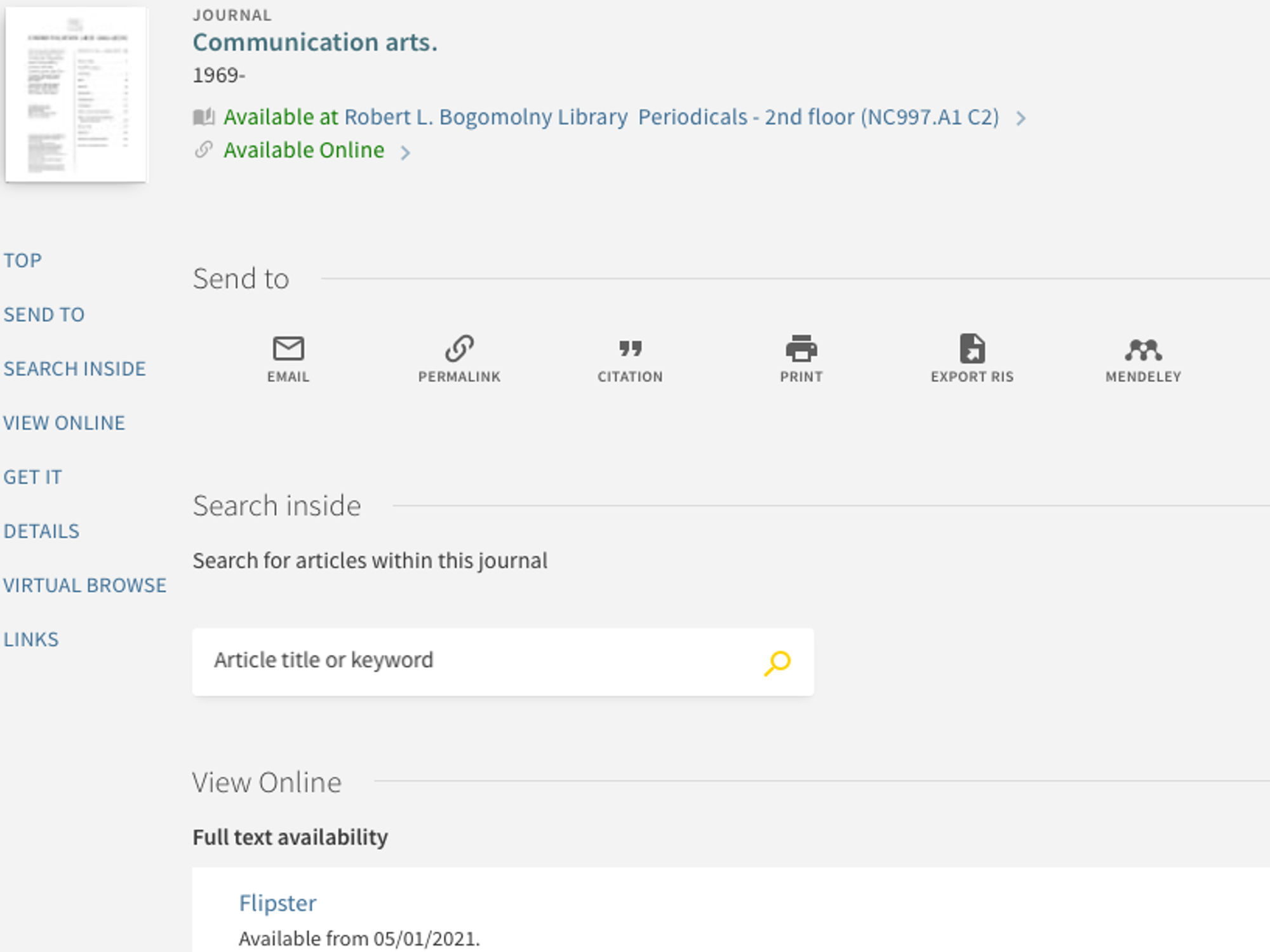
Task: Navigate to VIRTUAL BROWSE in the sidebar
Action: tap(85, 585)
